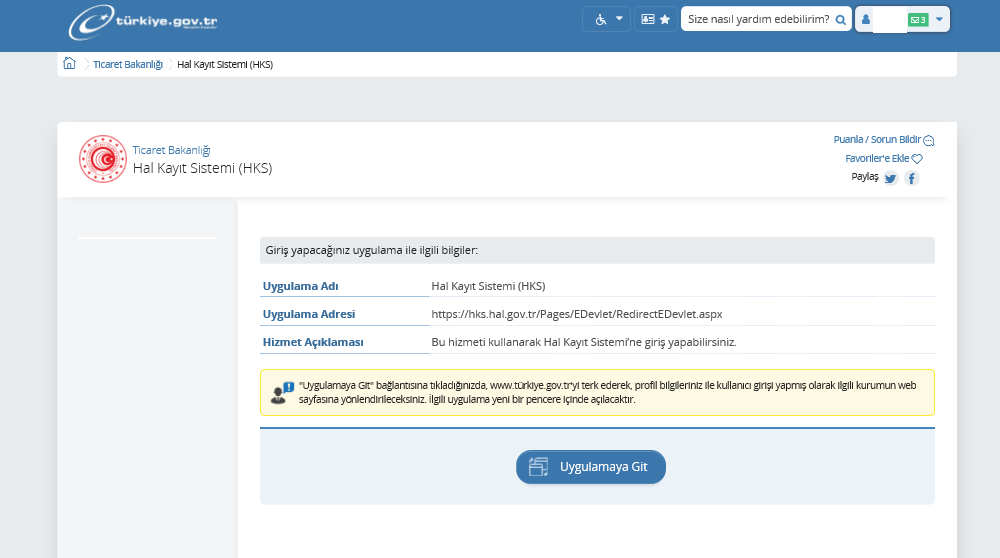Click 'Giriş yapacağınız uygulama' header text

[x=371, y=250]
